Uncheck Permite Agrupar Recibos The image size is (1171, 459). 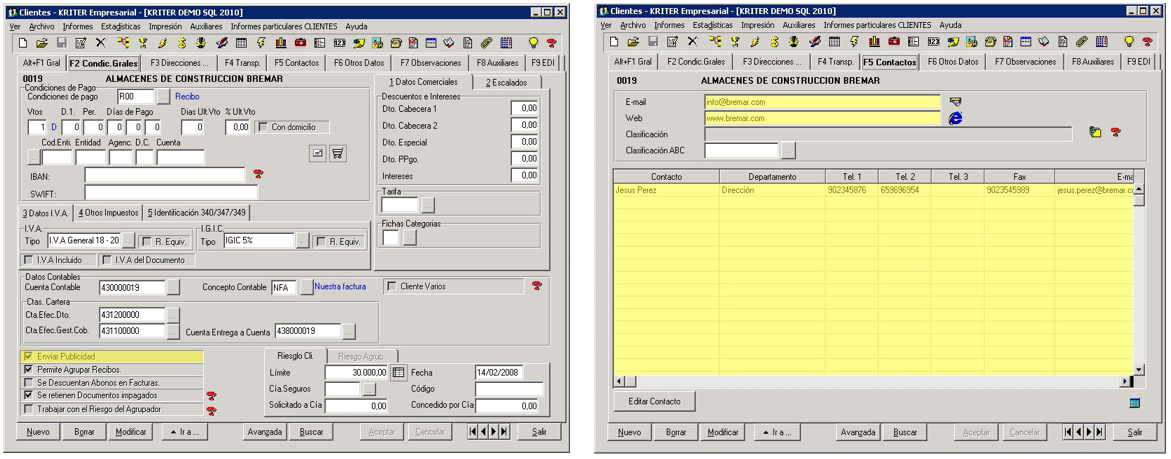(x=29, y=370)
